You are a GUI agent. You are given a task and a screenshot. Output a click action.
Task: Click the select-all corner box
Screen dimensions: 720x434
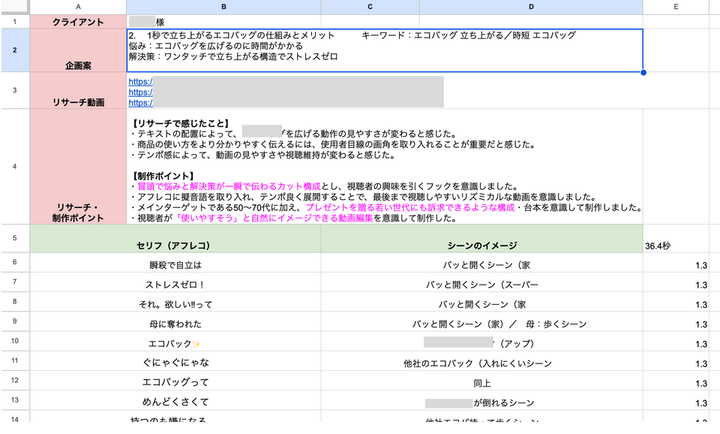click(x=15, y=7)
